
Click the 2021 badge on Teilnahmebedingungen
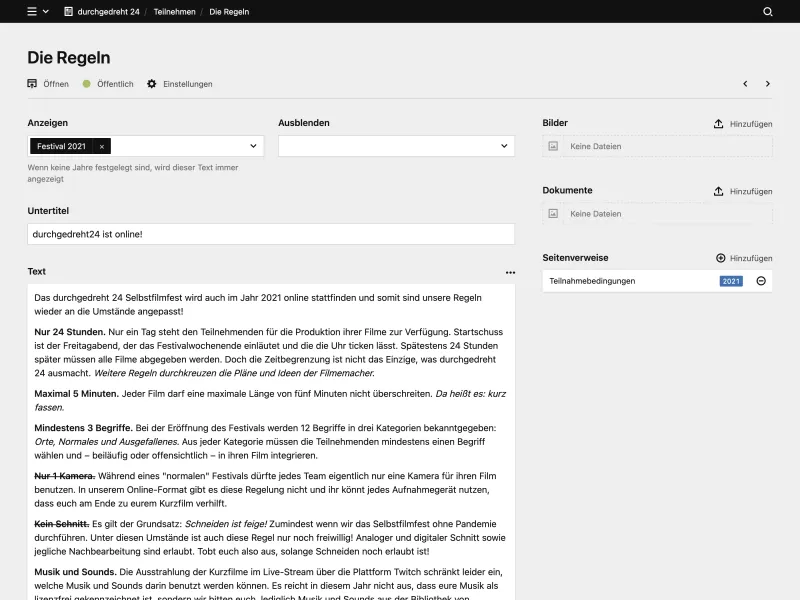point(731,281)
